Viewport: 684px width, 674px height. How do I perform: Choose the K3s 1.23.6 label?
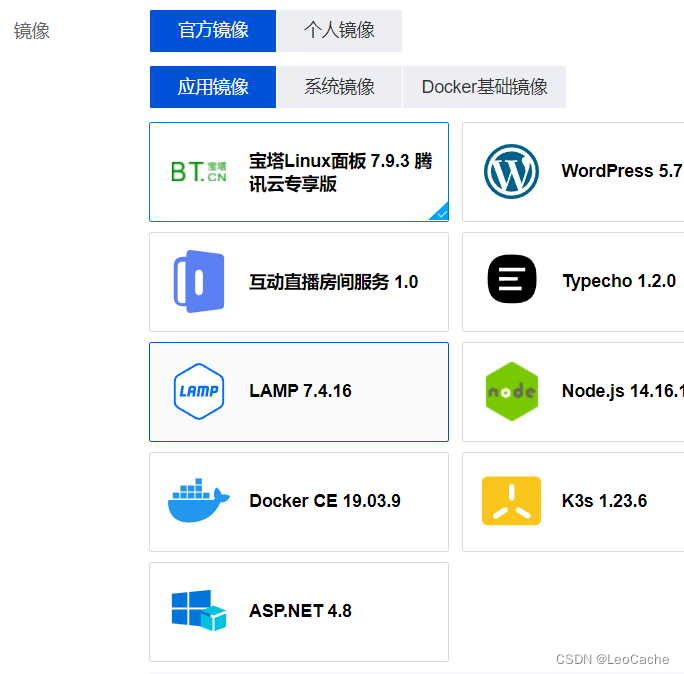pos(604,501)
